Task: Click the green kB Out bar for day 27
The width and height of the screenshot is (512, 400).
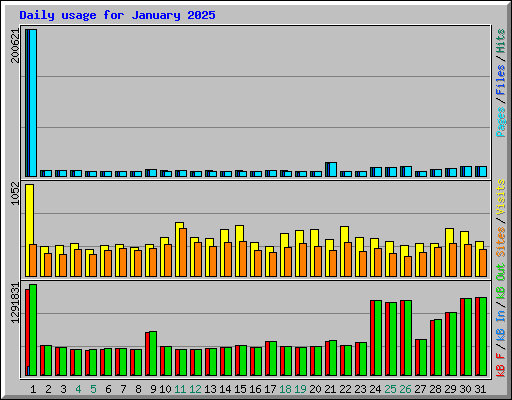Action: (423, 358)
